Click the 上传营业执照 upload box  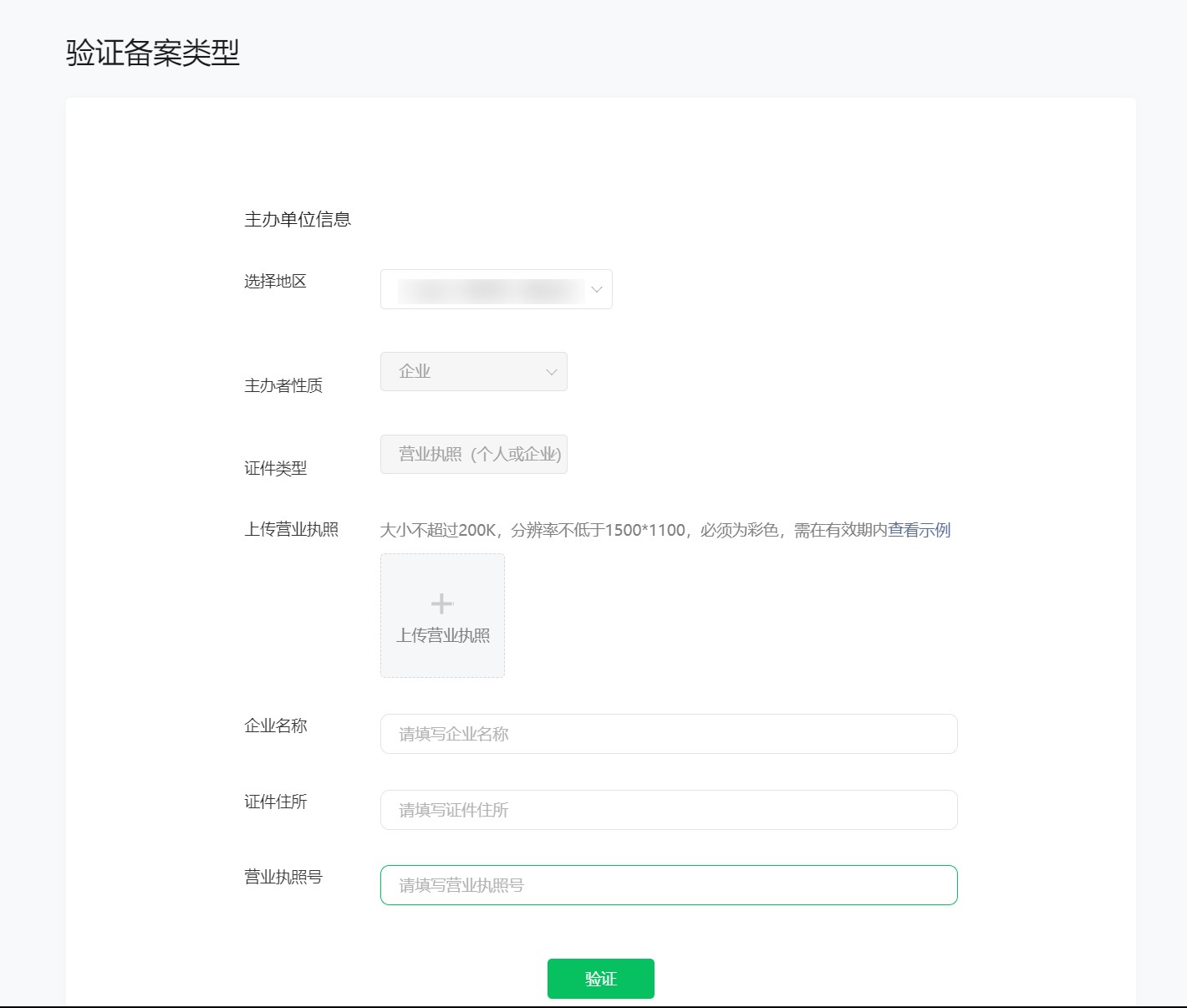click(442, 615)
